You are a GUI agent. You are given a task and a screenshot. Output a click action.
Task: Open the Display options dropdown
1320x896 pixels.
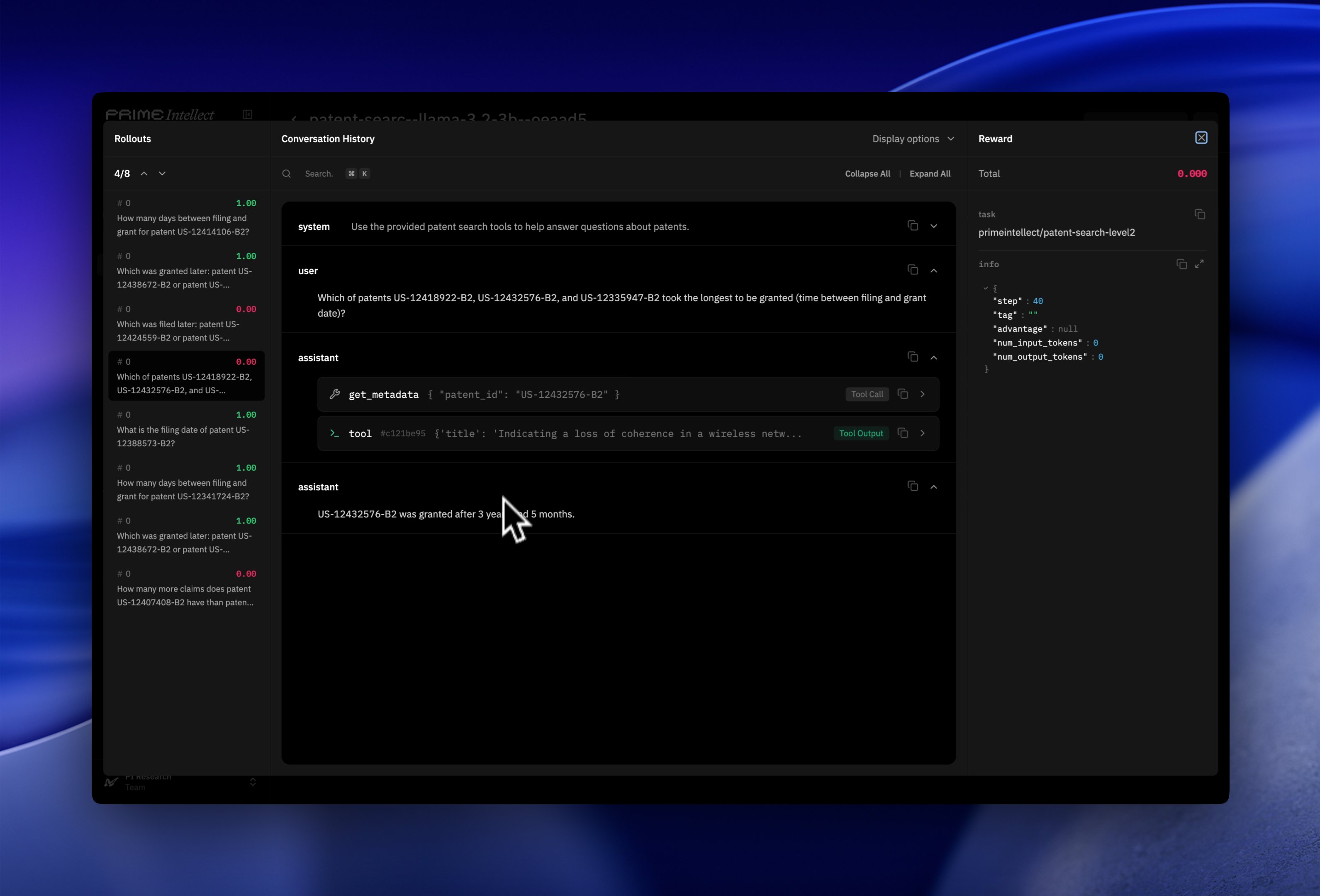click(912, 139)
